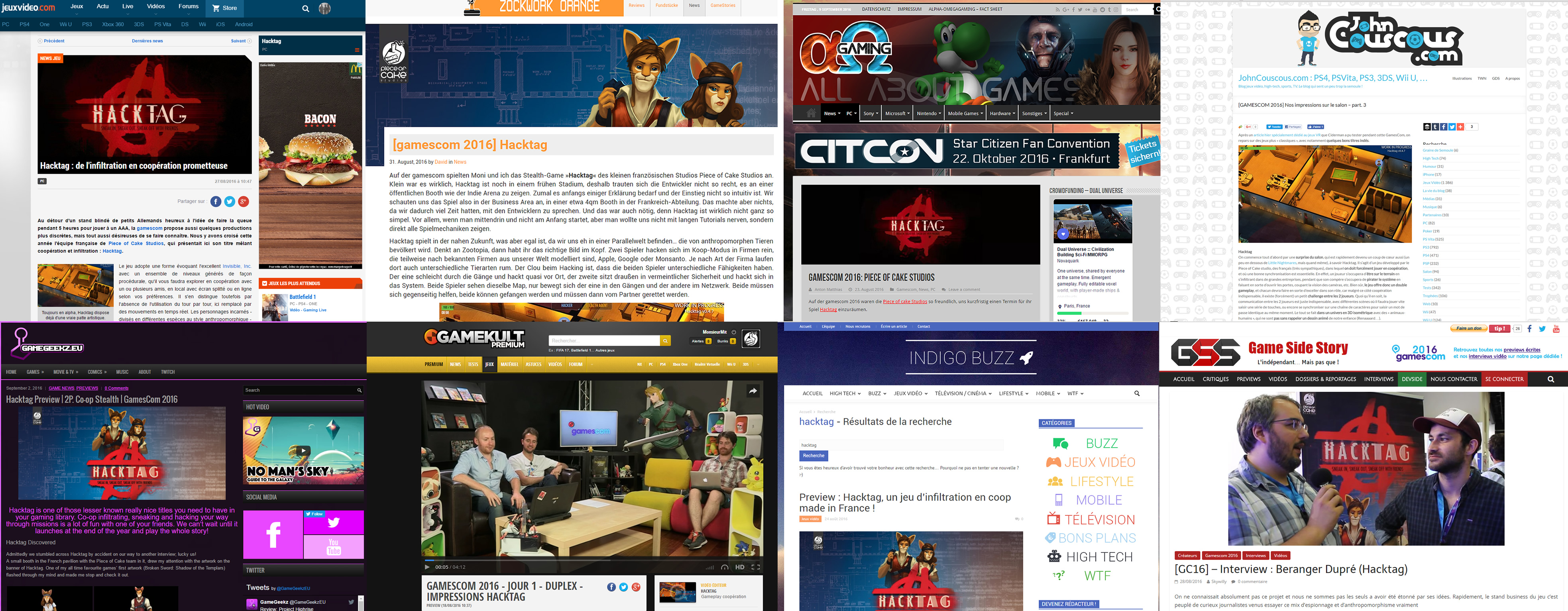The height and width of the screenshot is (611, 1568).
Task: Click the Gamekult video share arrow icon
Action: (x=753, y=391)
